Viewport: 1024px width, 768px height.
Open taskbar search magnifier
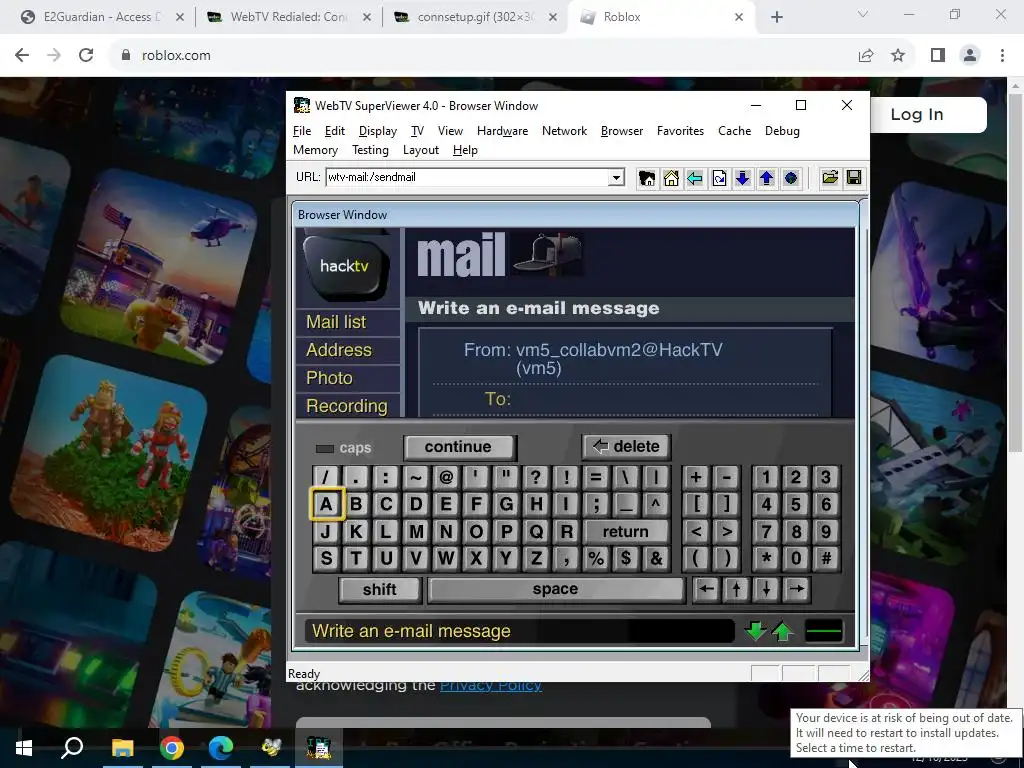(x=72, y=748)
